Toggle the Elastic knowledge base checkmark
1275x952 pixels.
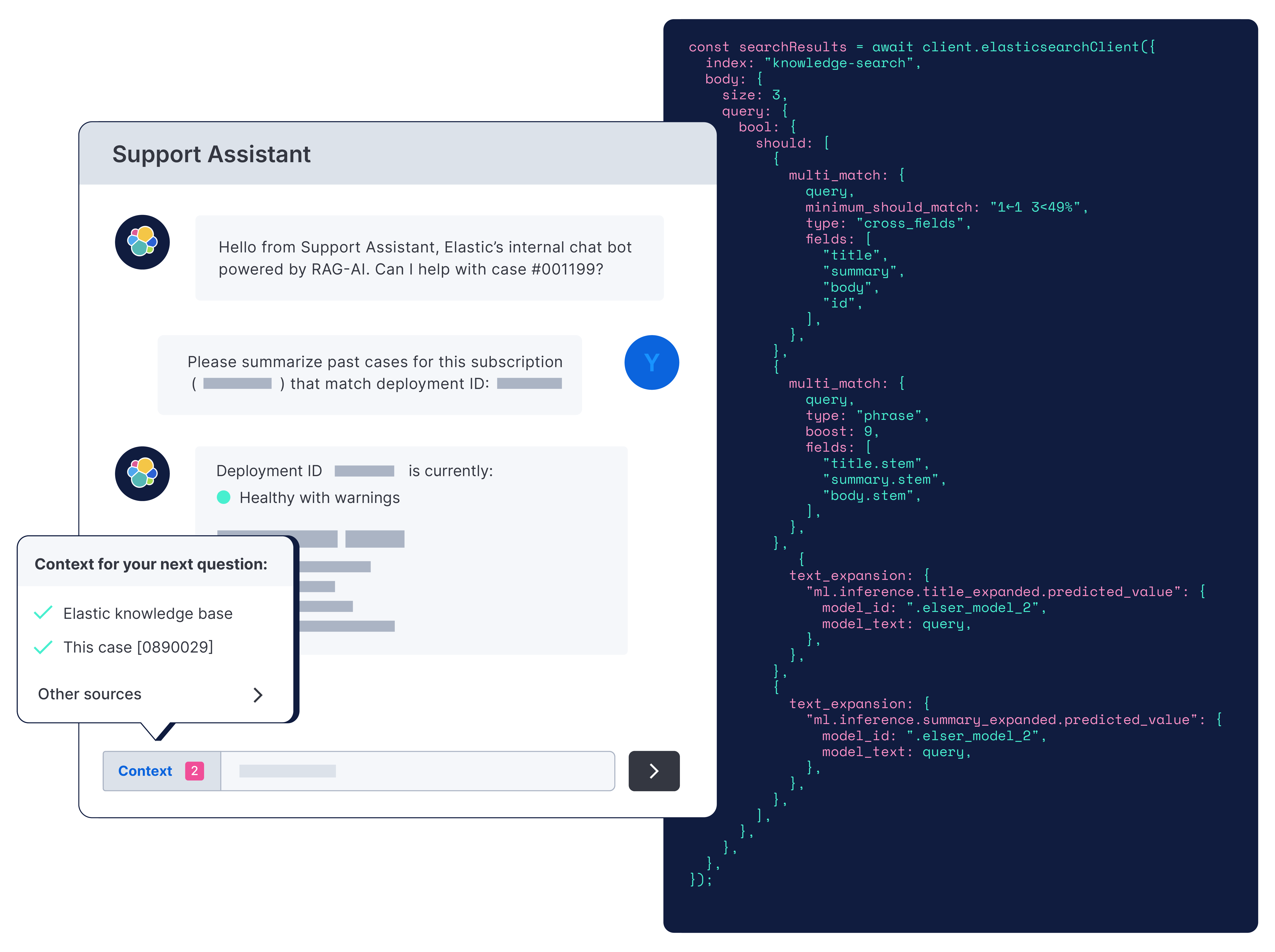[43, 613]
